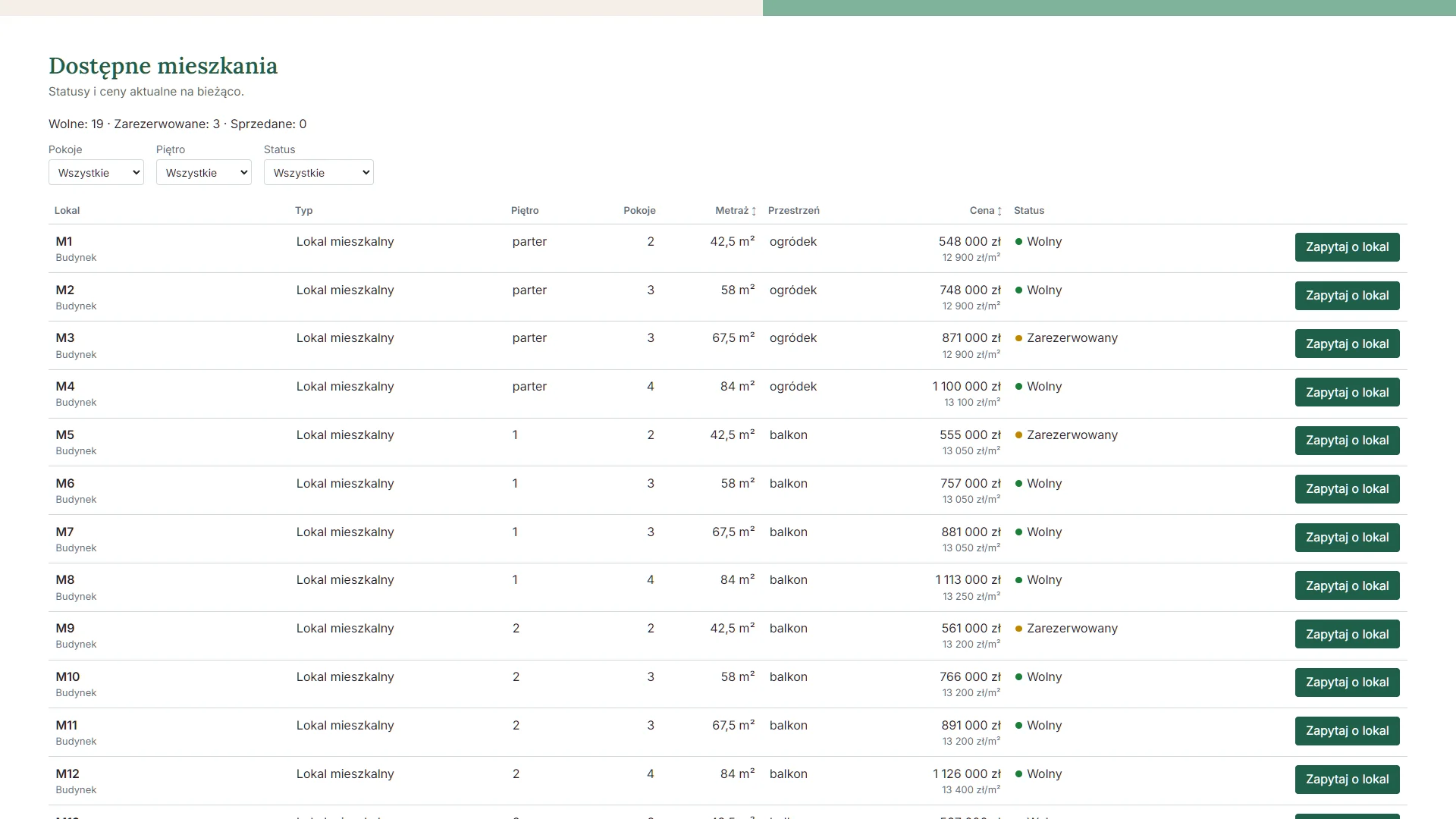The image size is (1456, 819).
Task: Click price 1 126 000 zł
Action: coord(966,774)
